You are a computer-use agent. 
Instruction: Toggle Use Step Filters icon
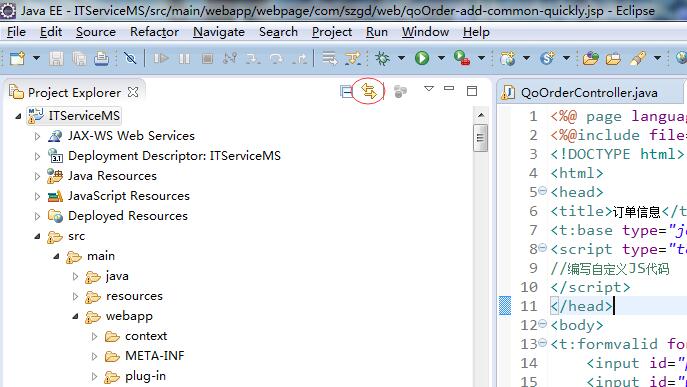coord(353,58)
